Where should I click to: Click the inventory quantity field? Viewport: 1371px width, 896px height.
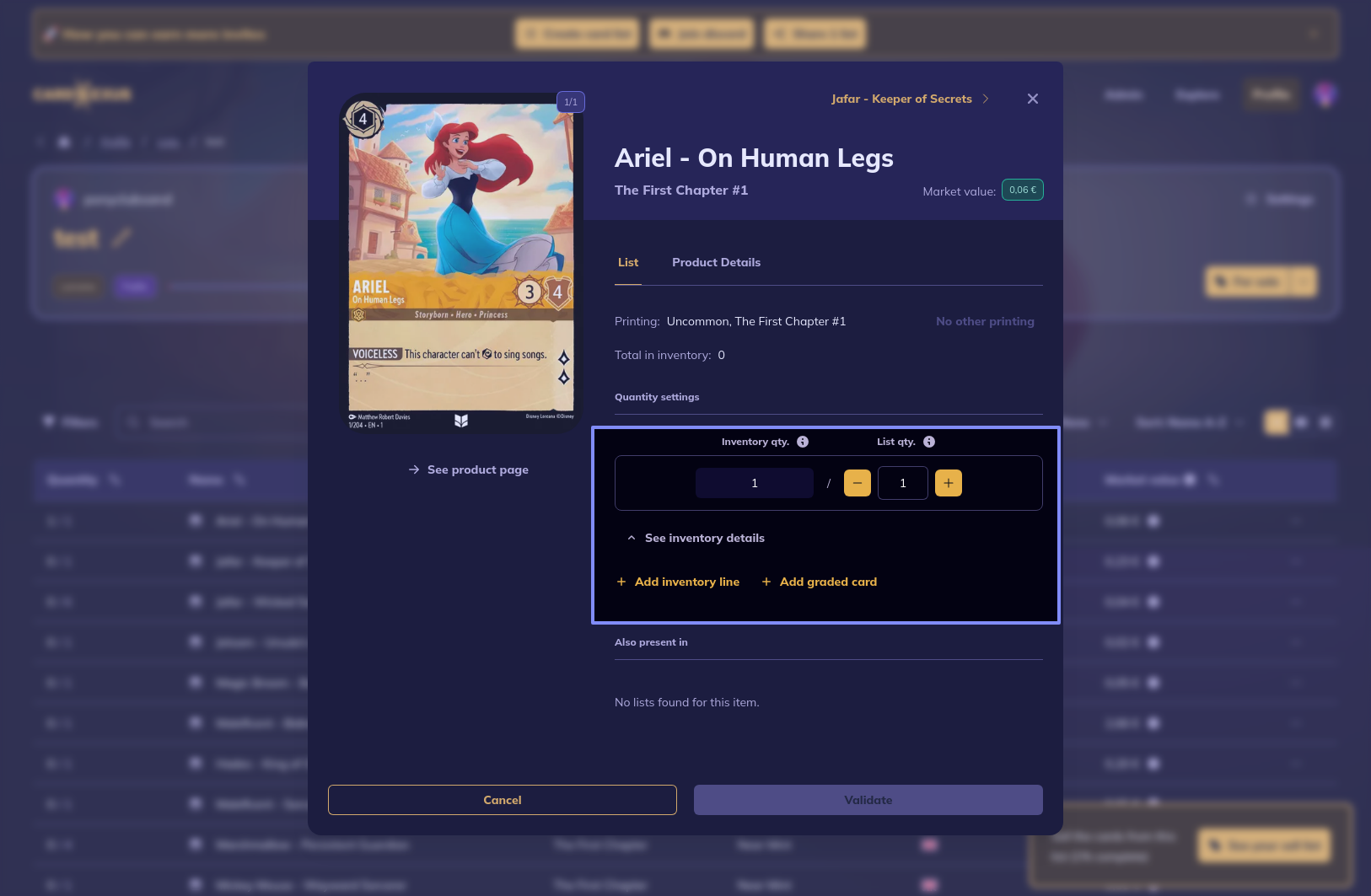754,483
